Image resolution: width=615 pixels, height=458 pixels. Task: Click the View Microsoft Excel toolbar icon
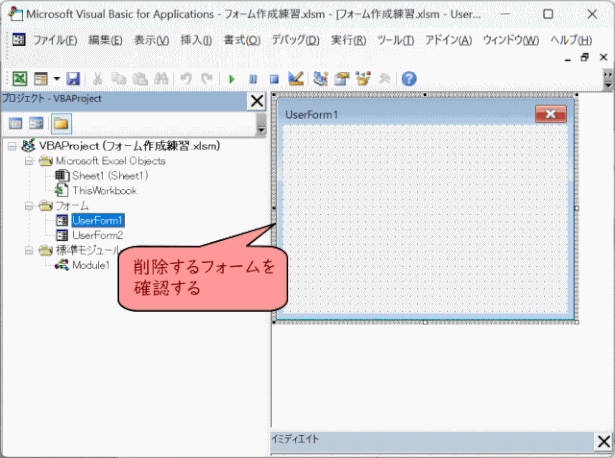[20, 79]
